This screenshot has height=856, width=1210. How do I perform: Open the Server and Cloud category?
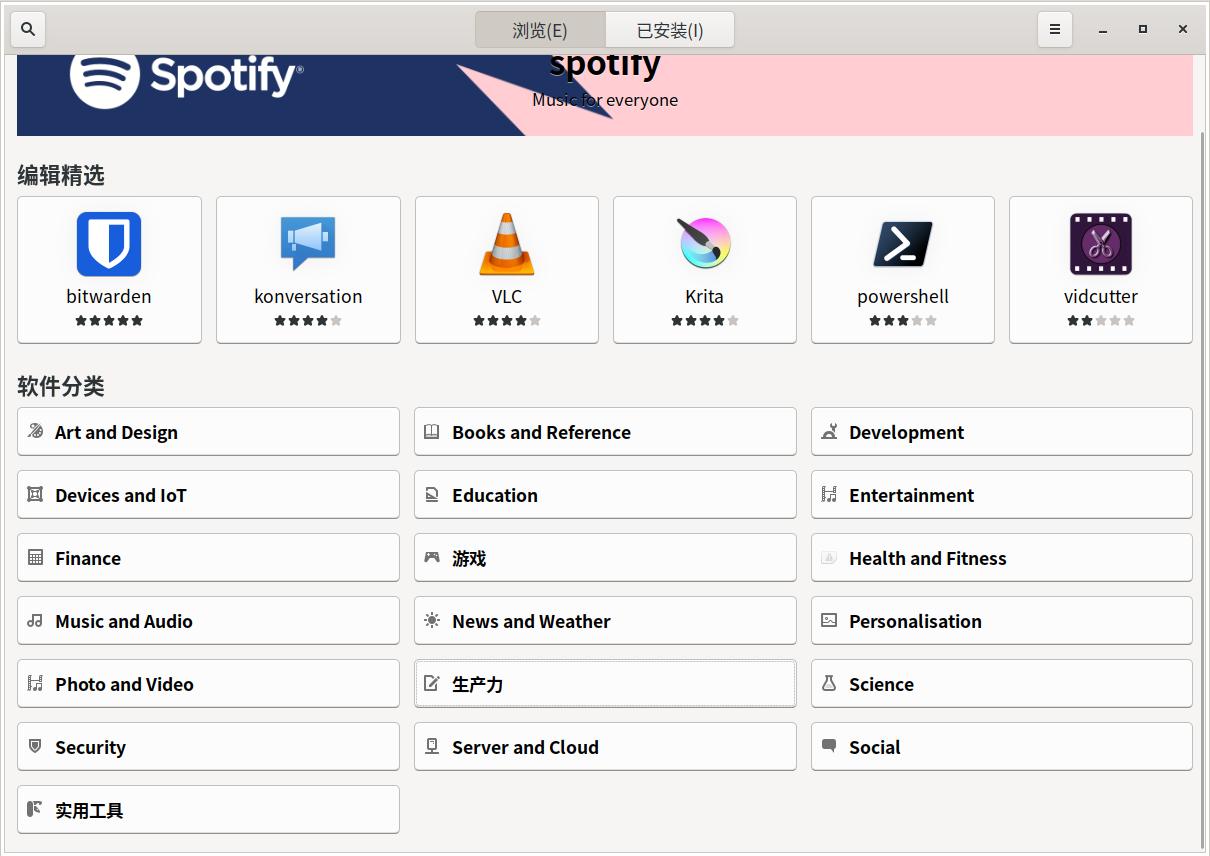click(x=605, y=747)
